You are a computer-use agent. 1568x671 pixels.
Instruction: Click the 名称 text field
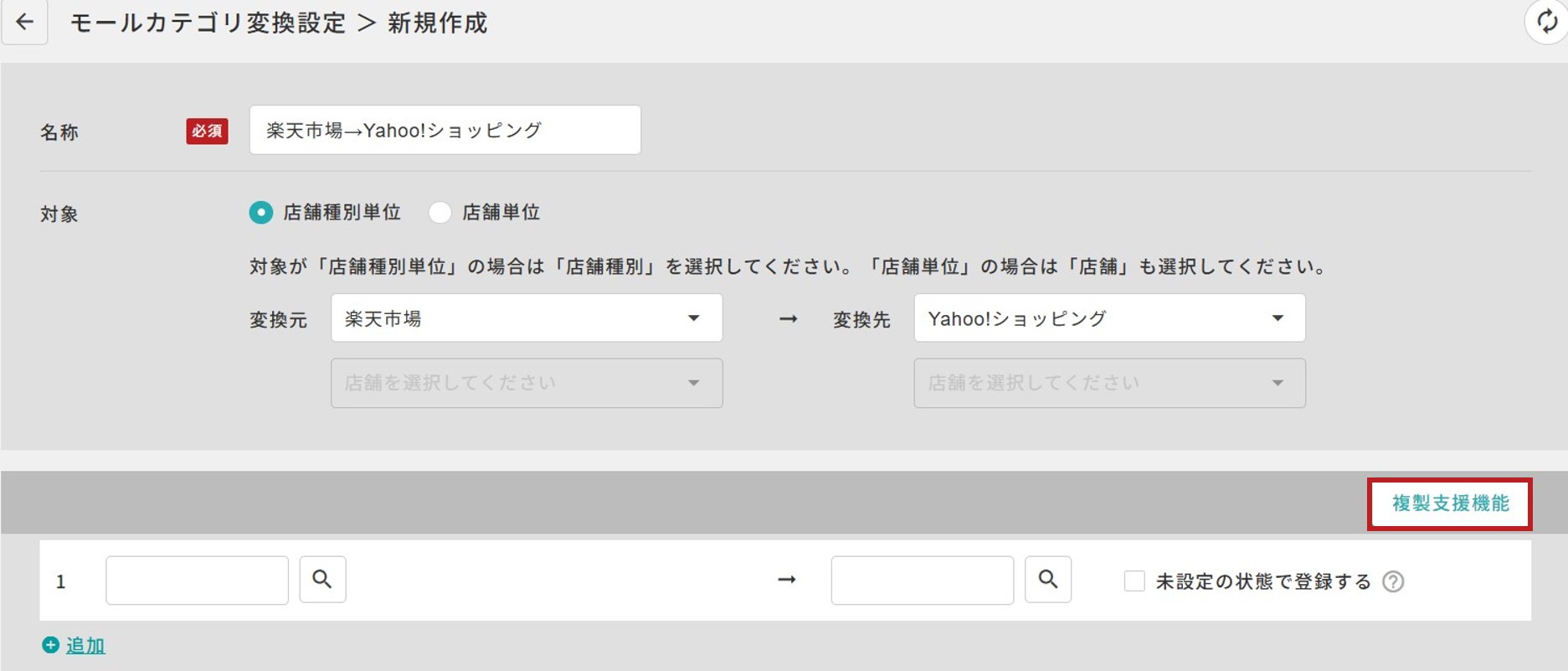445,130
